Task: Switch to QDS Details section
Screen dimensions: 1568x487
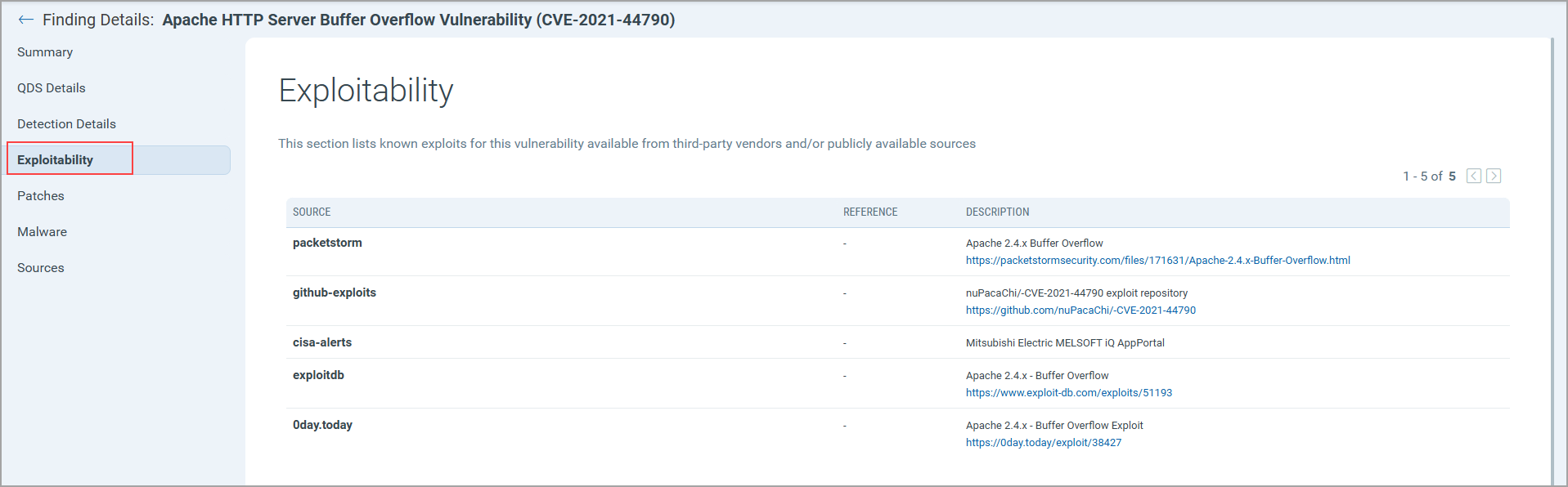Action: [x=52, y=88]
